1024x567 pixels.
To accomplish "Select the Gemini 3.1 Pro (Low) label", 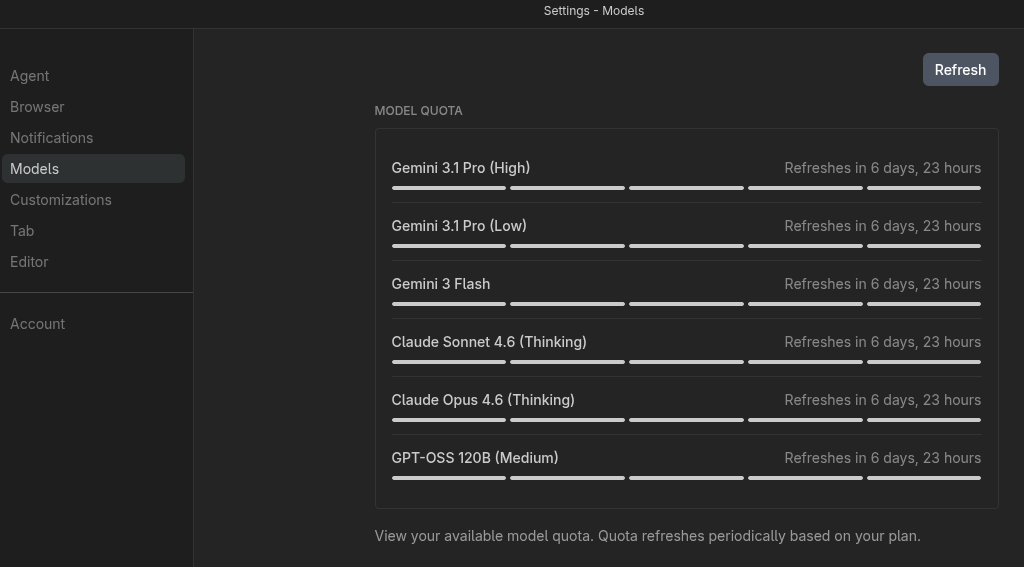I will [x=458, y=226].
